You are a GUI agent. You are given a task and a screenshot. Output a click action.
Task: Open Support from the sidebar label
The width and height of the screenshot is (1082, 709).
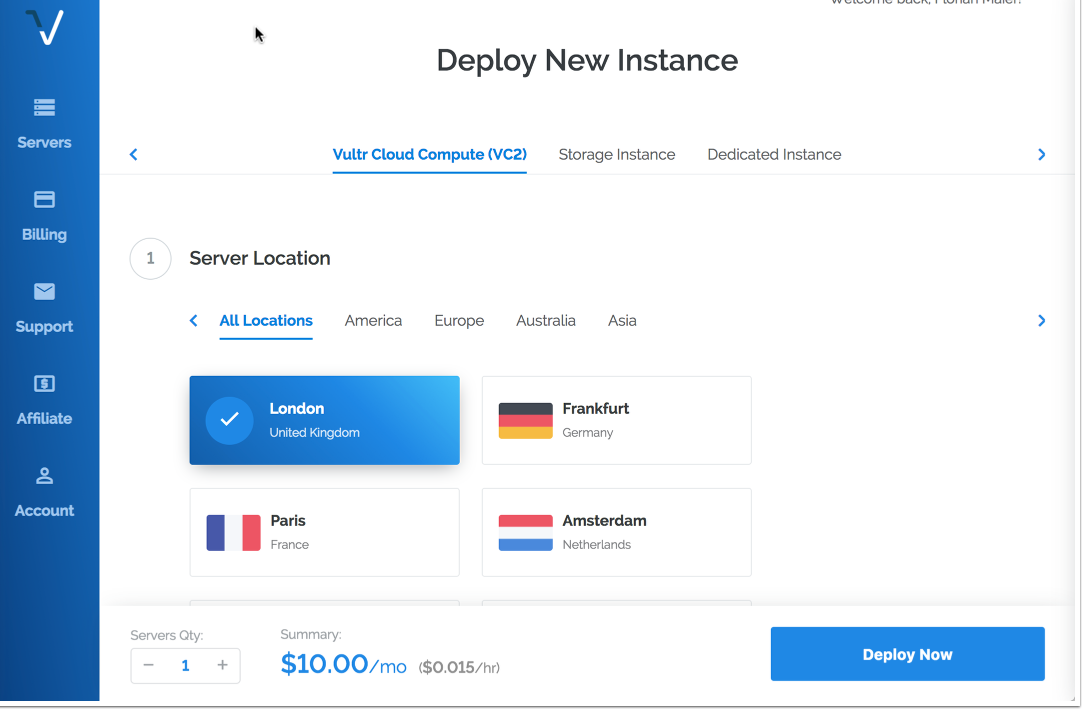click(44, 327)
